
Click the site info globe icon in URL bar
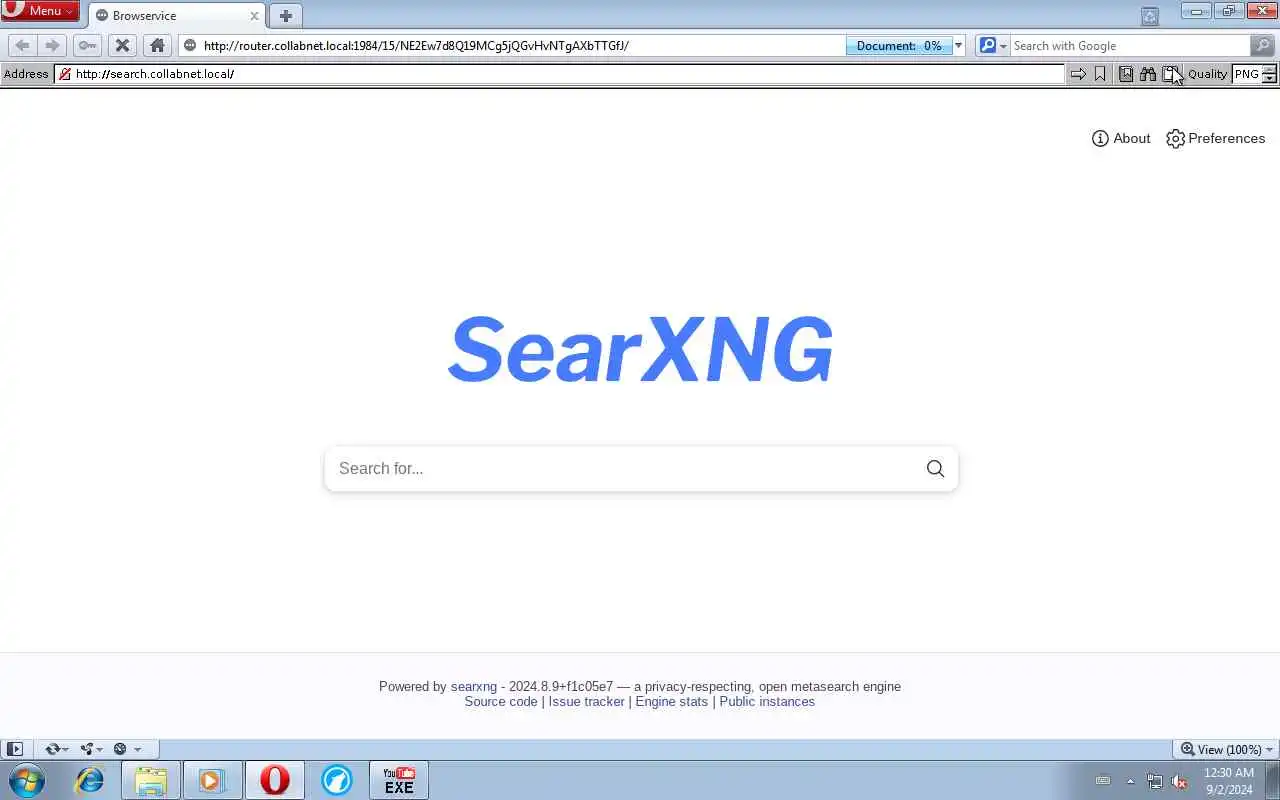click(190, 45)
